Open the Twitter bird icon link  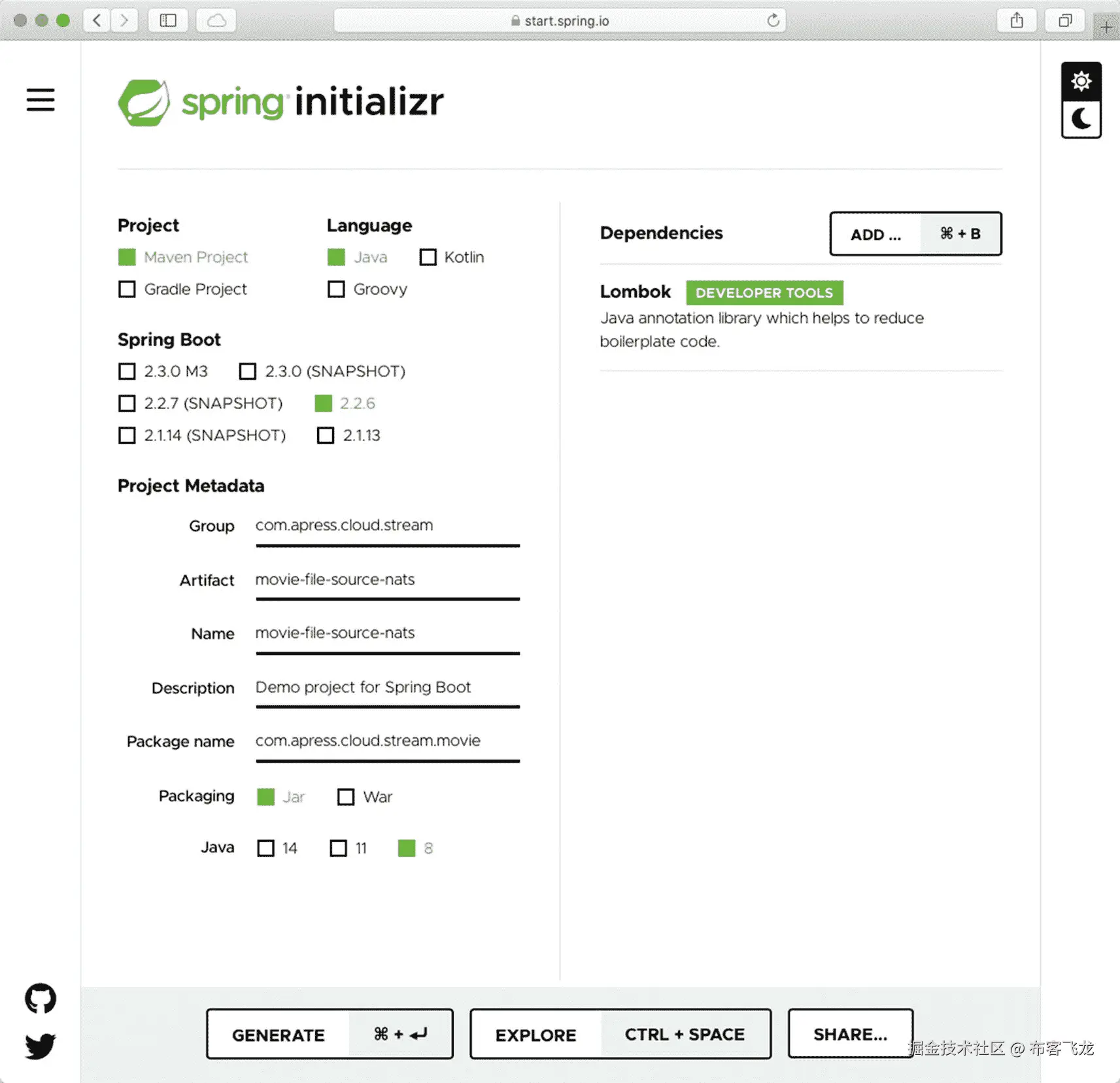(41, 1046)
